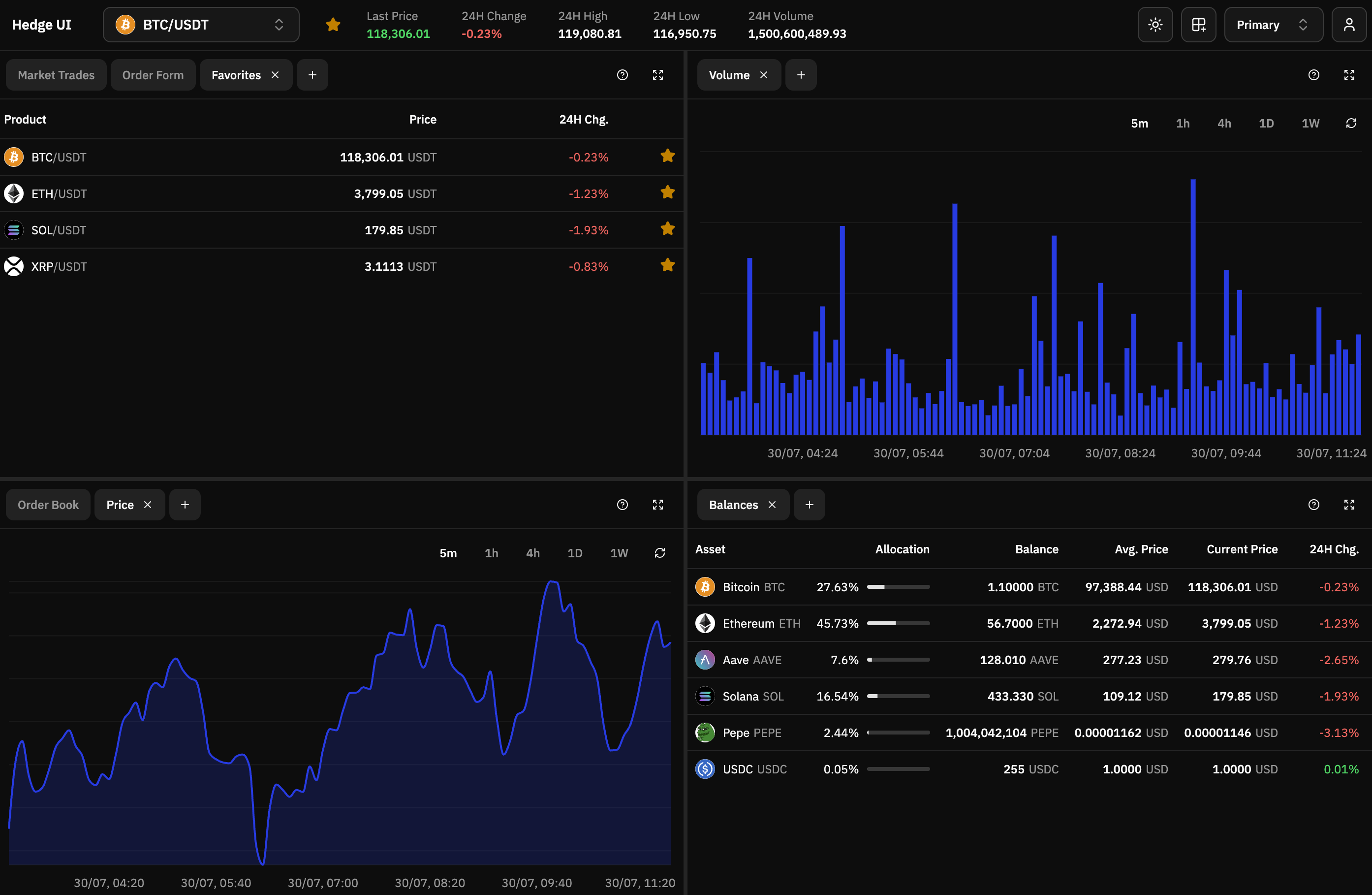The height and width of the screenshot is (895, 1372).
Task: Expand the Favorites panel to fullscreen
Action: [658, 75]
